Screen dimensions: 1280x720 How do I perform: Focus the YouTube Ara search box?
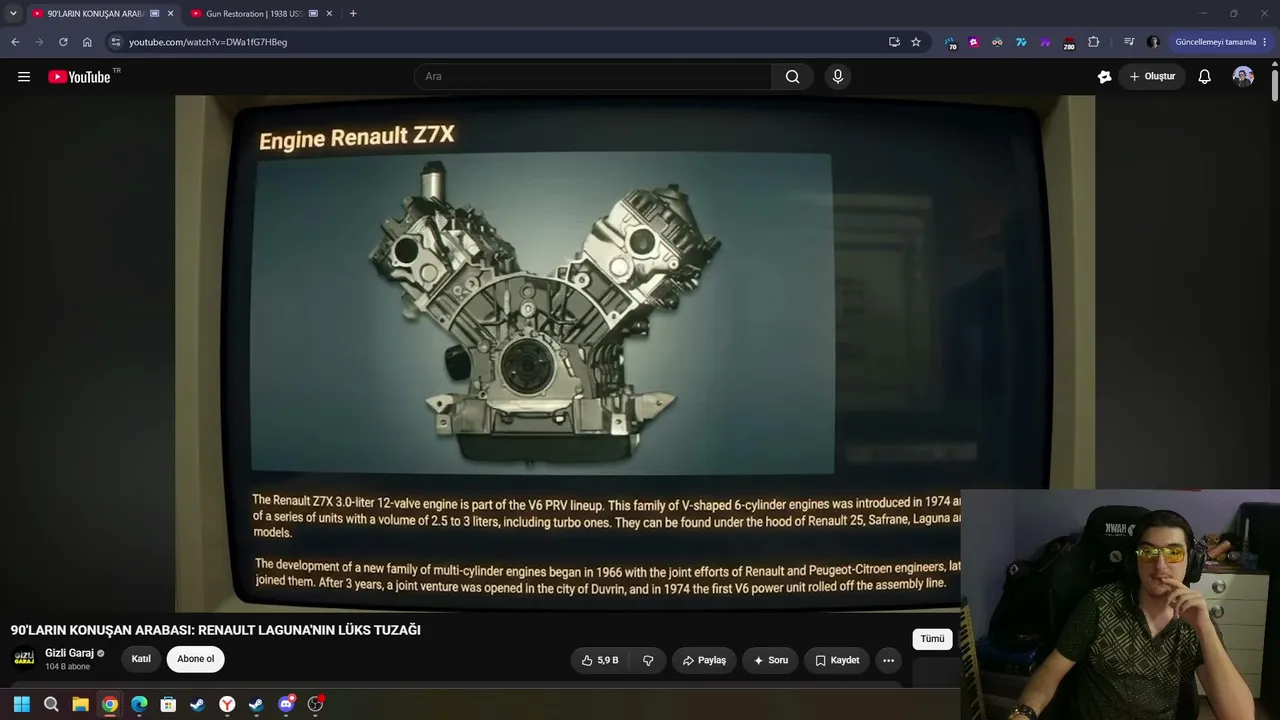click(593, 77)
